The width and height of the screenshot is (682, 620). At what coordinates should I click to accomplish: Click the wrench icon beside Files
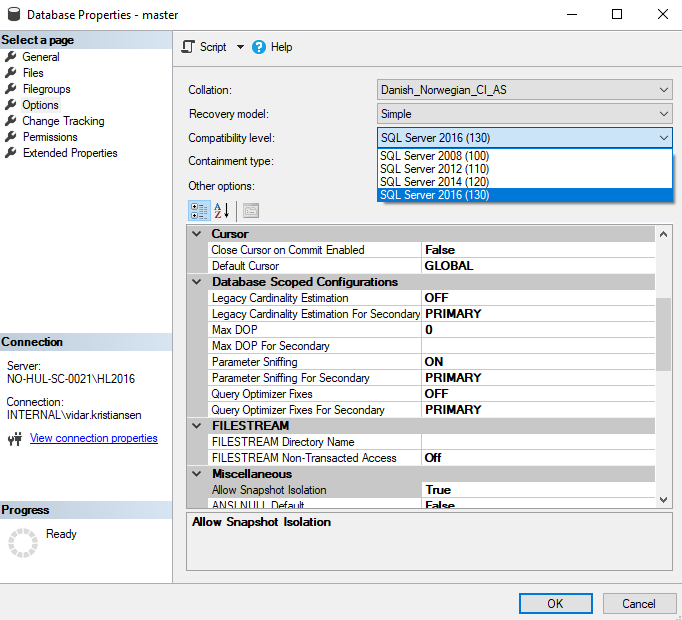point(10,73)
